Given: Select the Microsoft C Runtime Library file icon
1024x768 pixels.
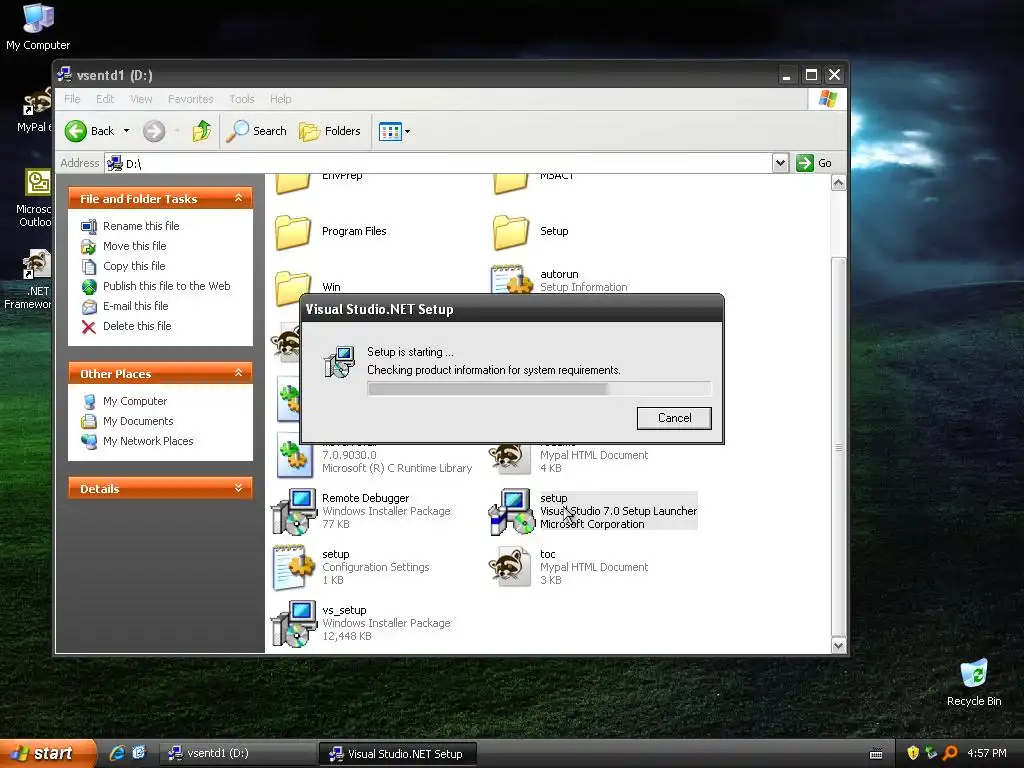Looking at the screenshot, I should (293, 456).
